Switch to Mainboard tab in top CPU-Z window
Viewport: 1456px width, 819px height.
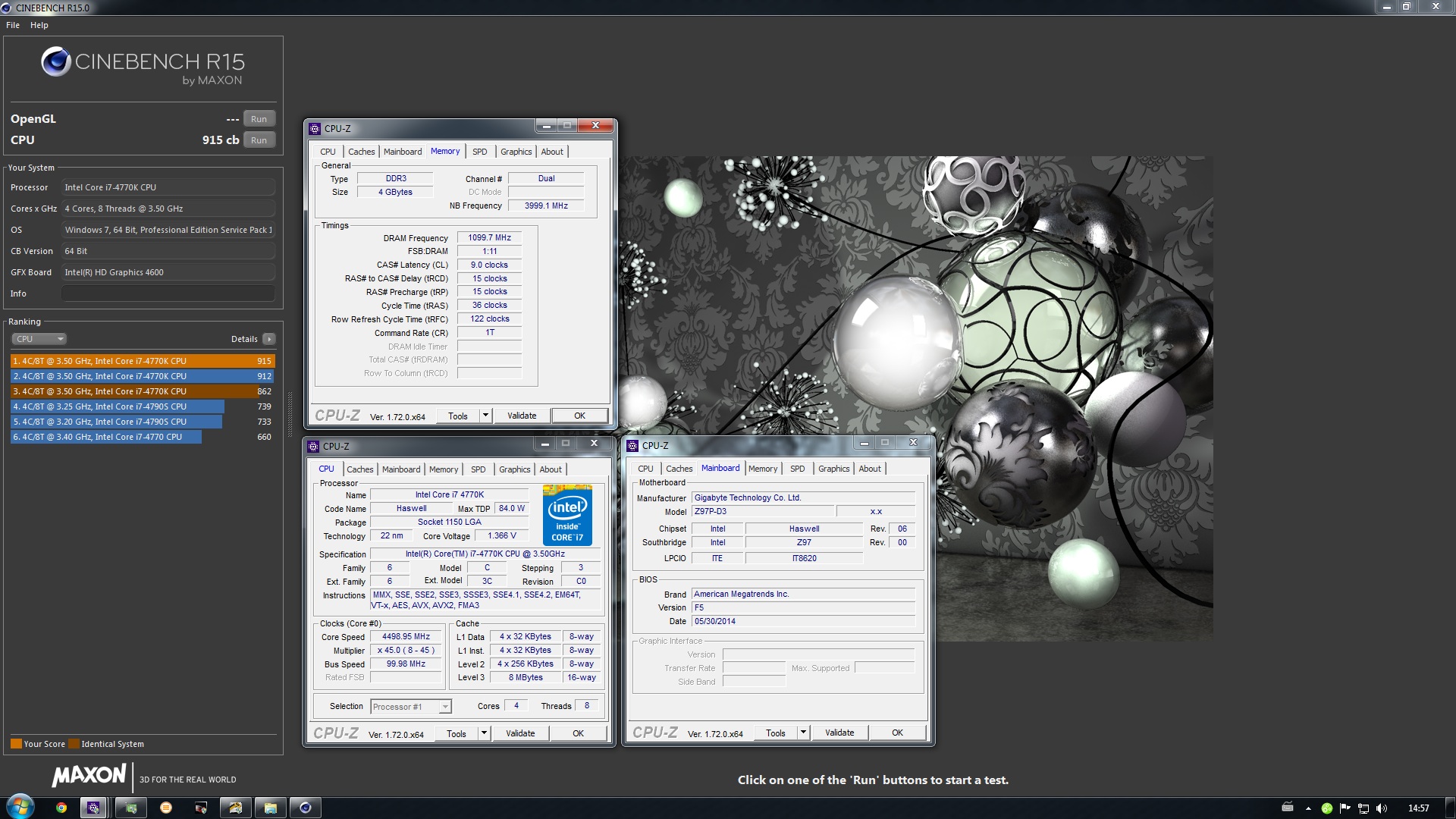tap(403, 152)
